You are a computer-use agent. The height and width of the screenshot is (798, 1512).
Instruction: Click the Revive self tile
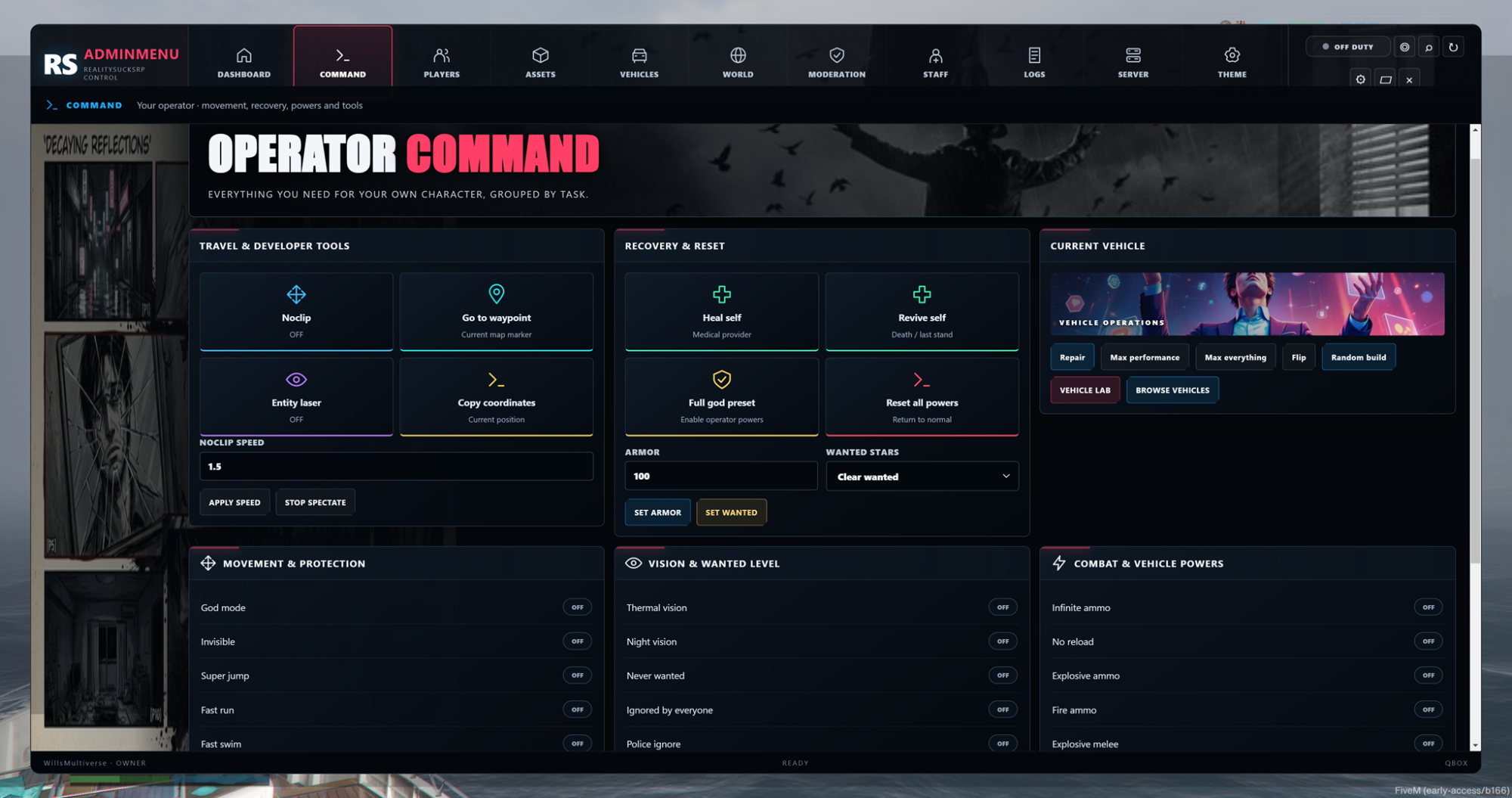[x=922, y=312]
